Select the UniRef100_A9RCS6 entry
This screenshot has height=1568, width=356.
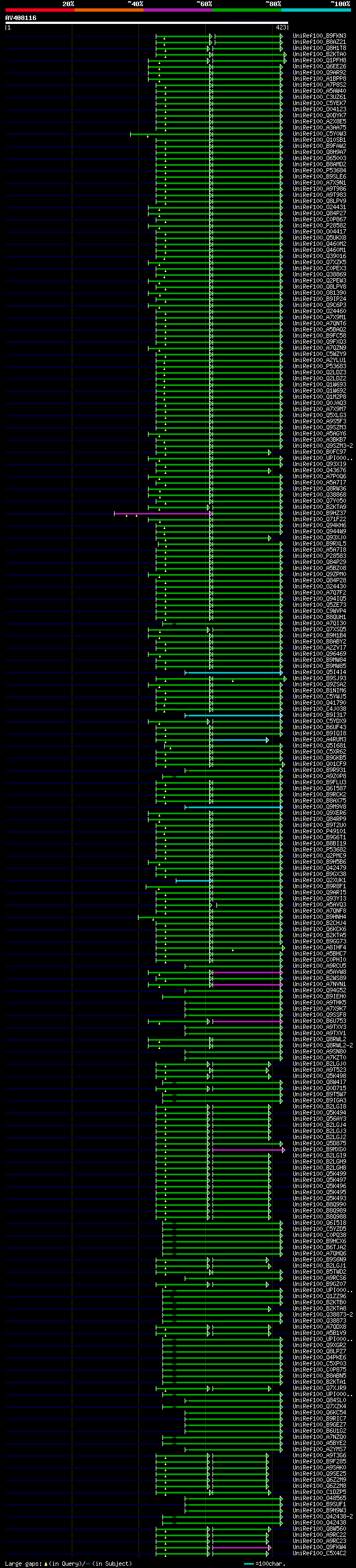point(319,1277)
